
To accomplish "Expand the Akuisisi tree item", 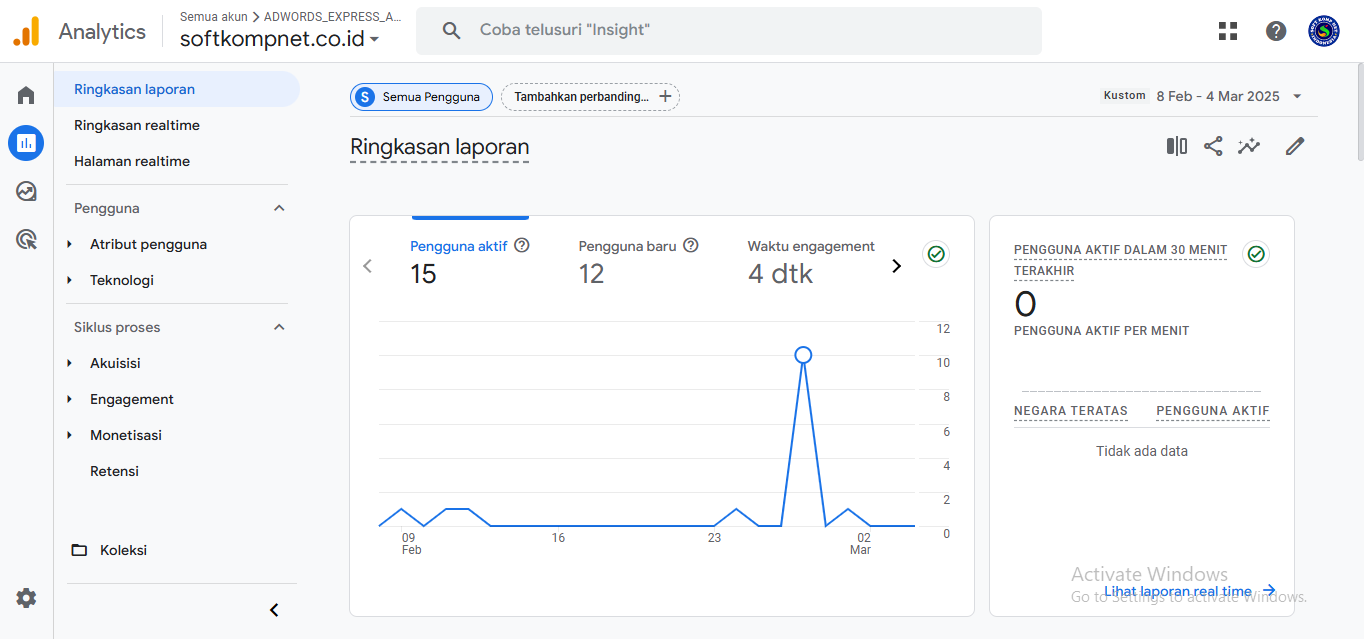I will click(x=70, y=363).
